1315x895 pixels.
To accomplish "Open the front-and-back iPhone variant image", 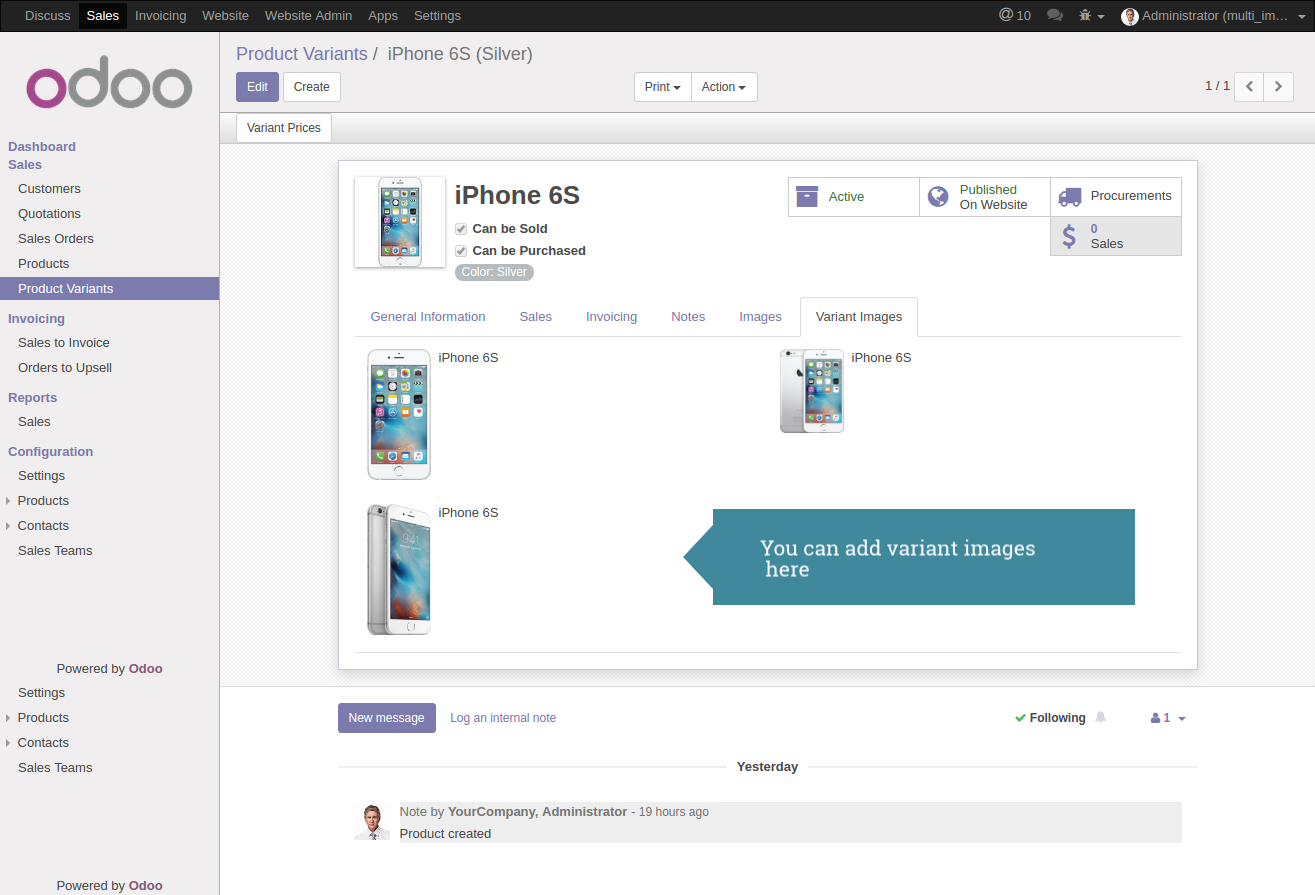I will point(812,391).
